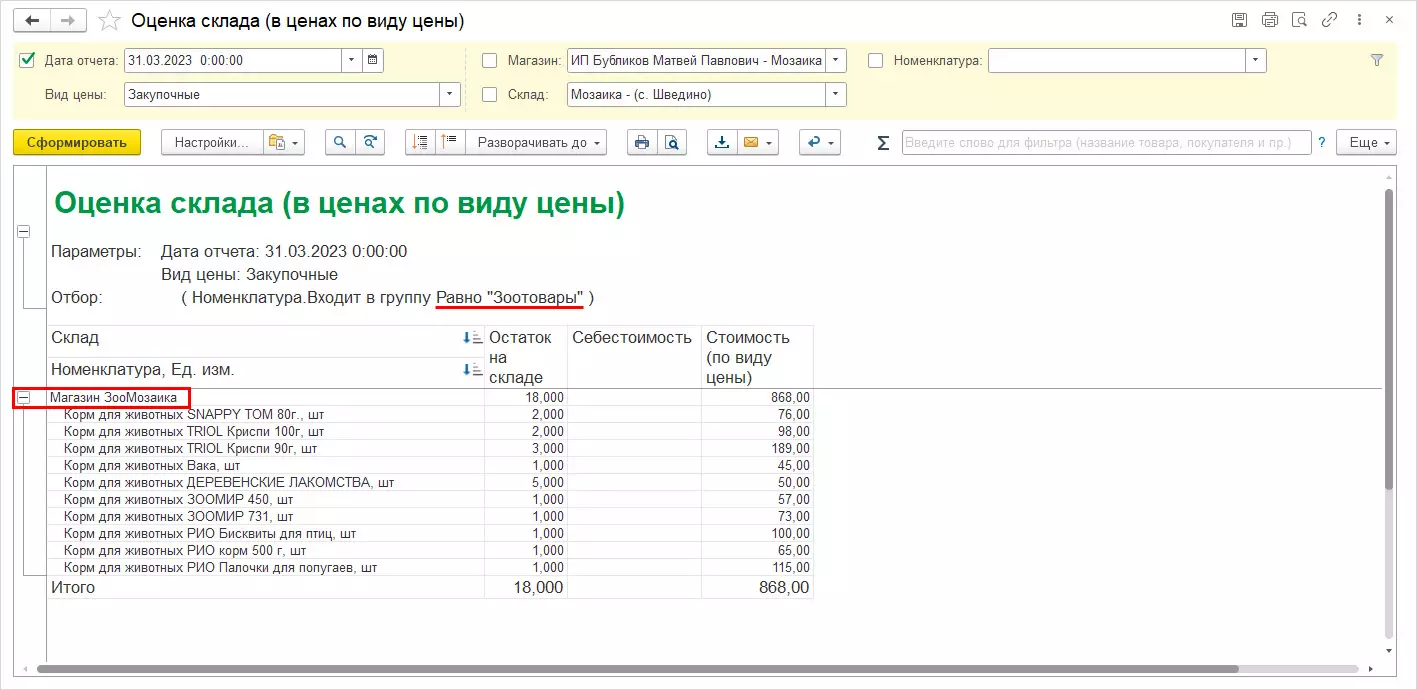Open report Настройки button
Image resolution: width=1417 pixels, height=690 pixels.
(211, 143)
